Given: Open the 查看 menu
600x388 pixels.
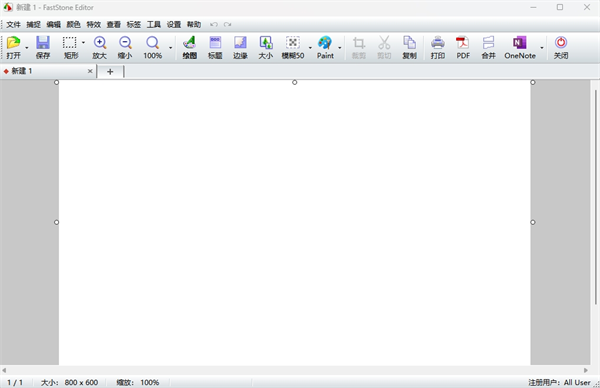Looking at the screenshot, I should tap(114, 24).
